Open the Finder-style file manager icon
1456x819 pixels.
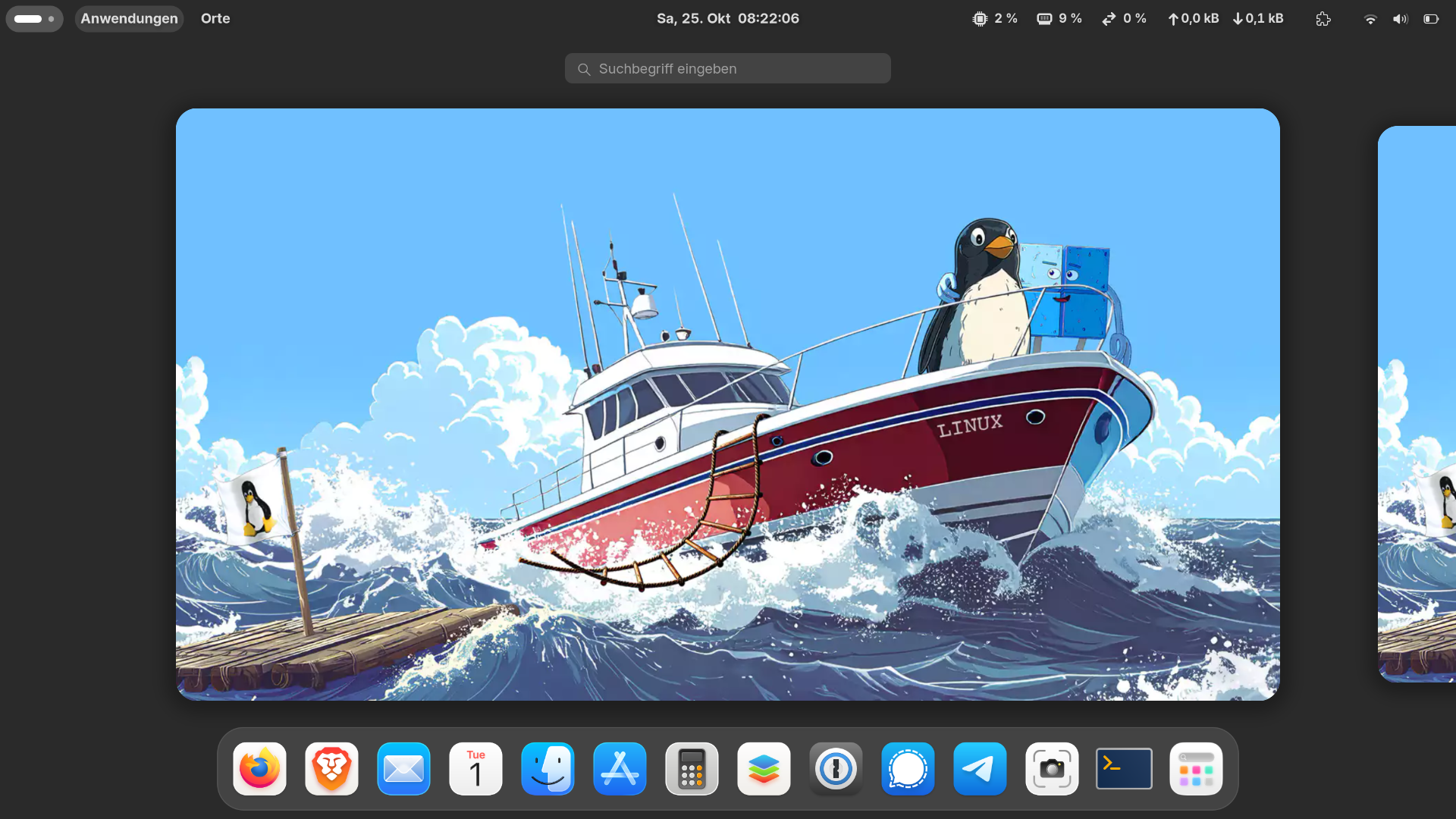(548, 769)
